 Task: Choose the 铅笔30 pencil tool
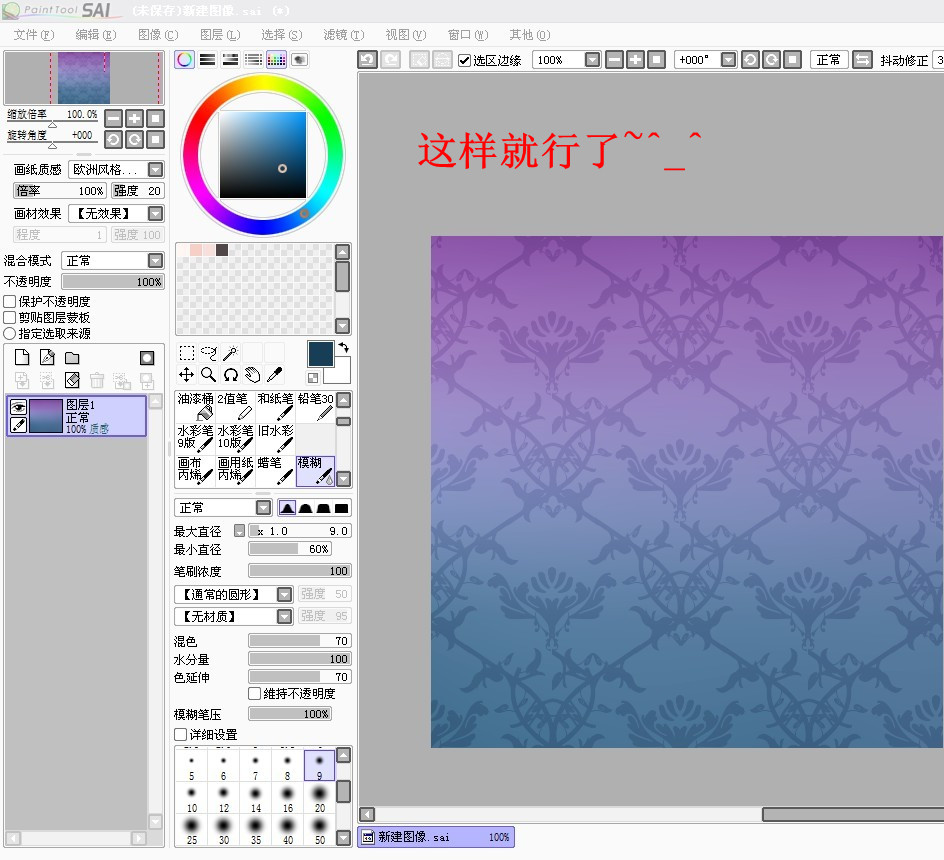click(315, 407)
